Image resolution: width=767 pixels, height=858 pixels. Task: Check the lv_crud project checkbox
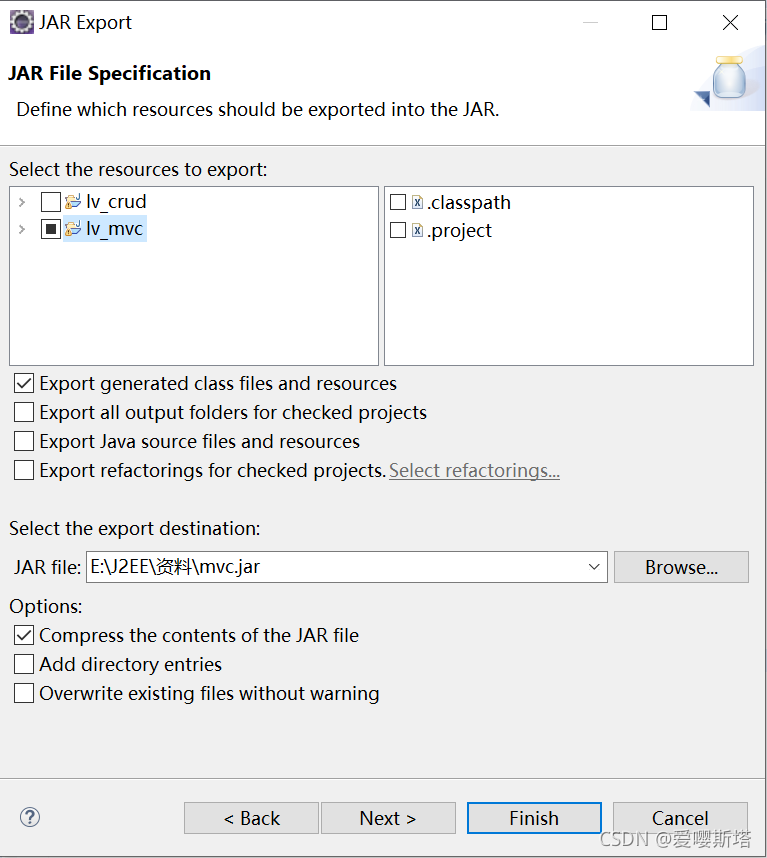tap(51, 202)
